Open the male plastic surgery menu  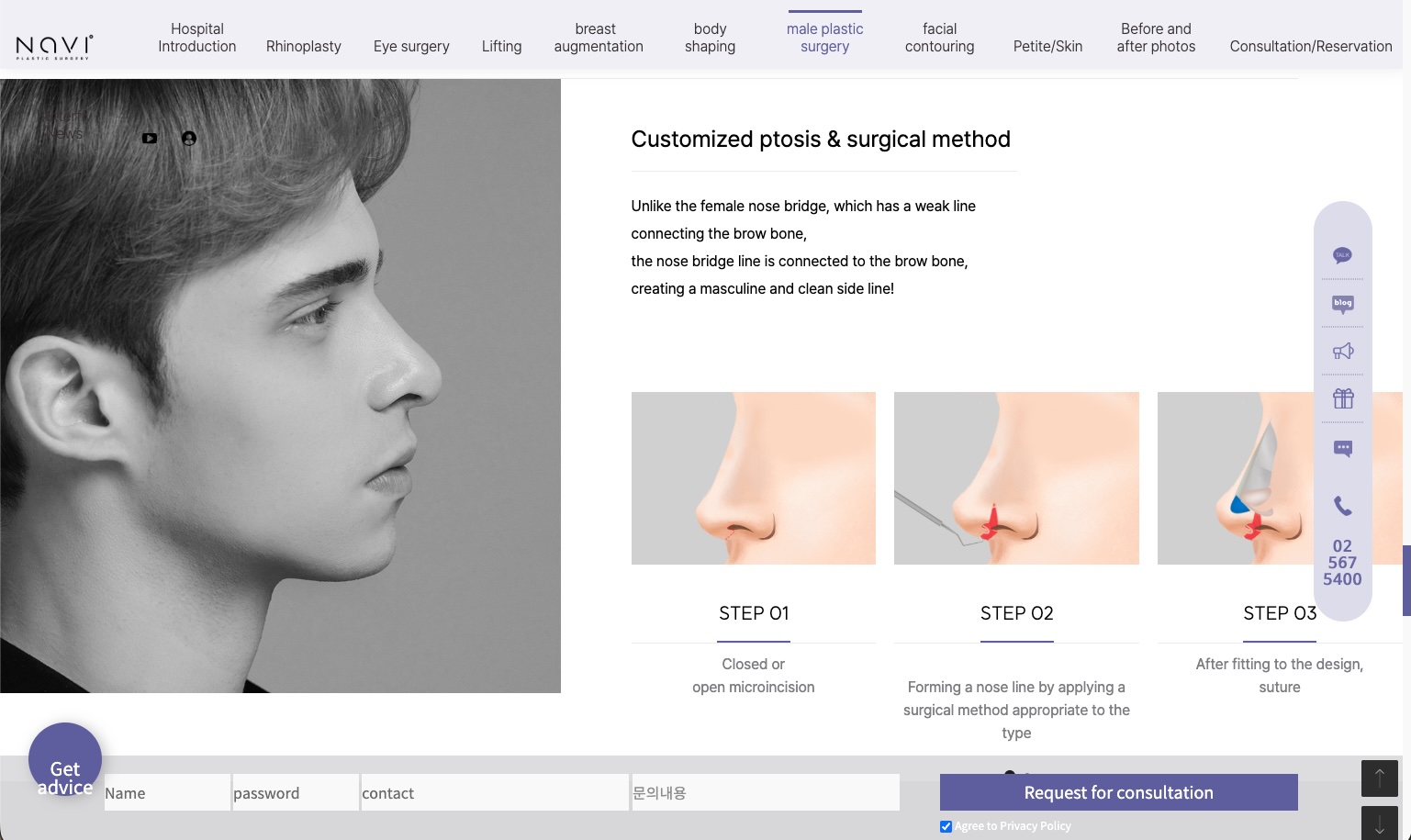pyautogui.click(x=824, y=38)
